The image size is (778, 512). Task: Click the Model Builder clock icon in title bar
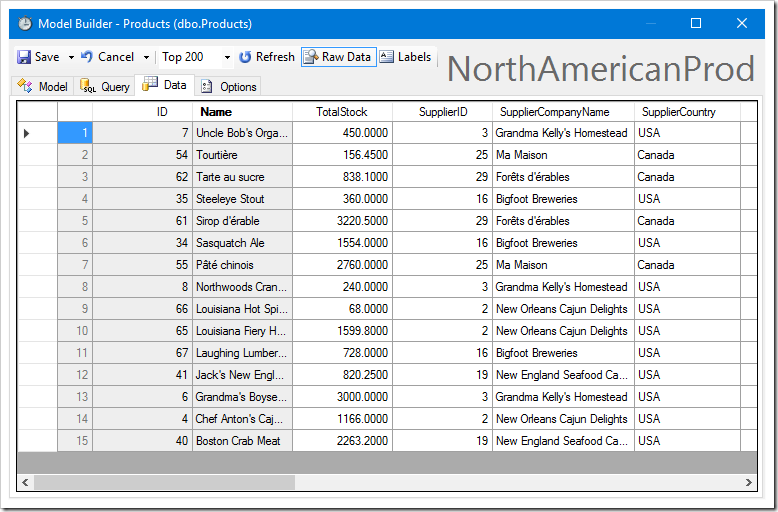pyautogui.click(x=25, y=23)
